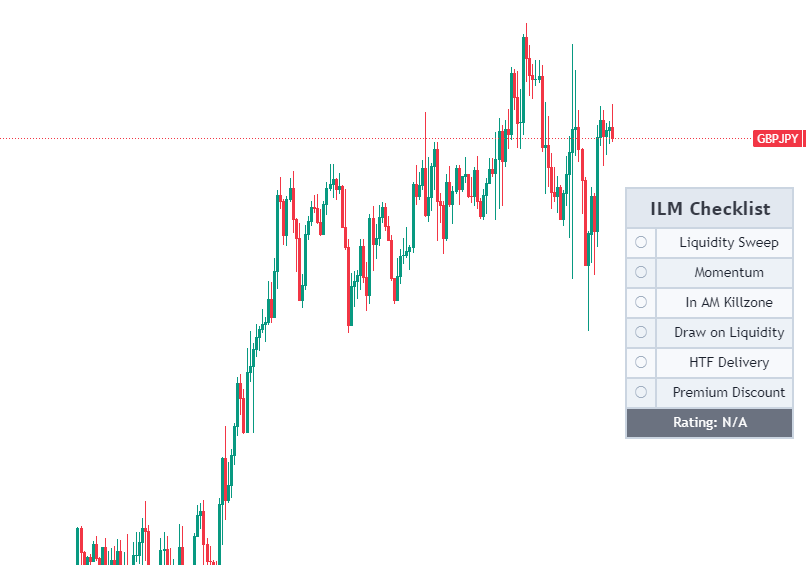
Task: Click the HTF Delivery text label
Action: [x=728, y=362]
